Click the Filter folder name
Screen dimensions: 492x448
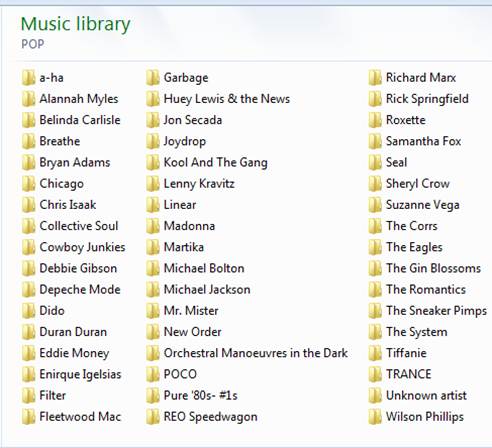[x=53, y=395]
